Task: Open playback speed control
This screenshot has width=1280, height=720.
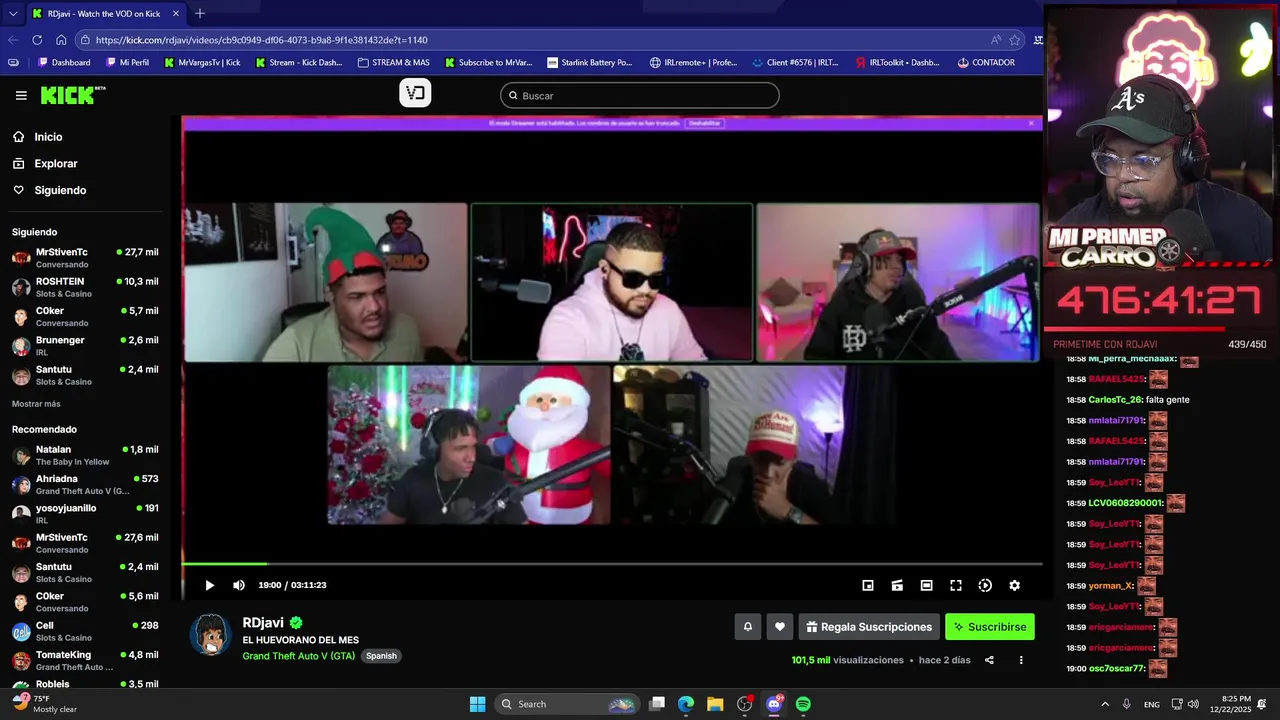Action: [985, 585]
